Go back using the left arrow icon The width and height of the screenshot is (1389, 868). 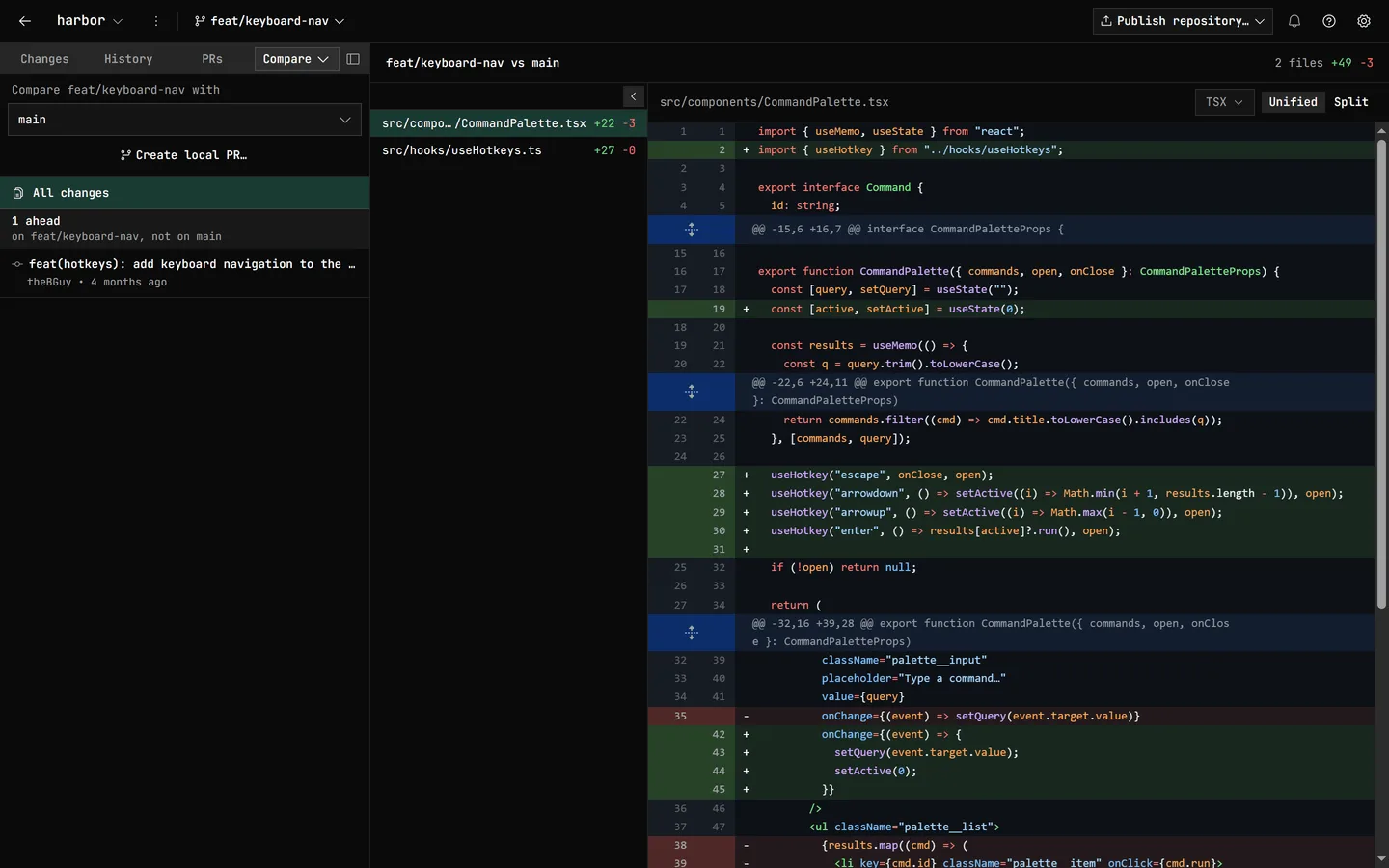point(25,21)
